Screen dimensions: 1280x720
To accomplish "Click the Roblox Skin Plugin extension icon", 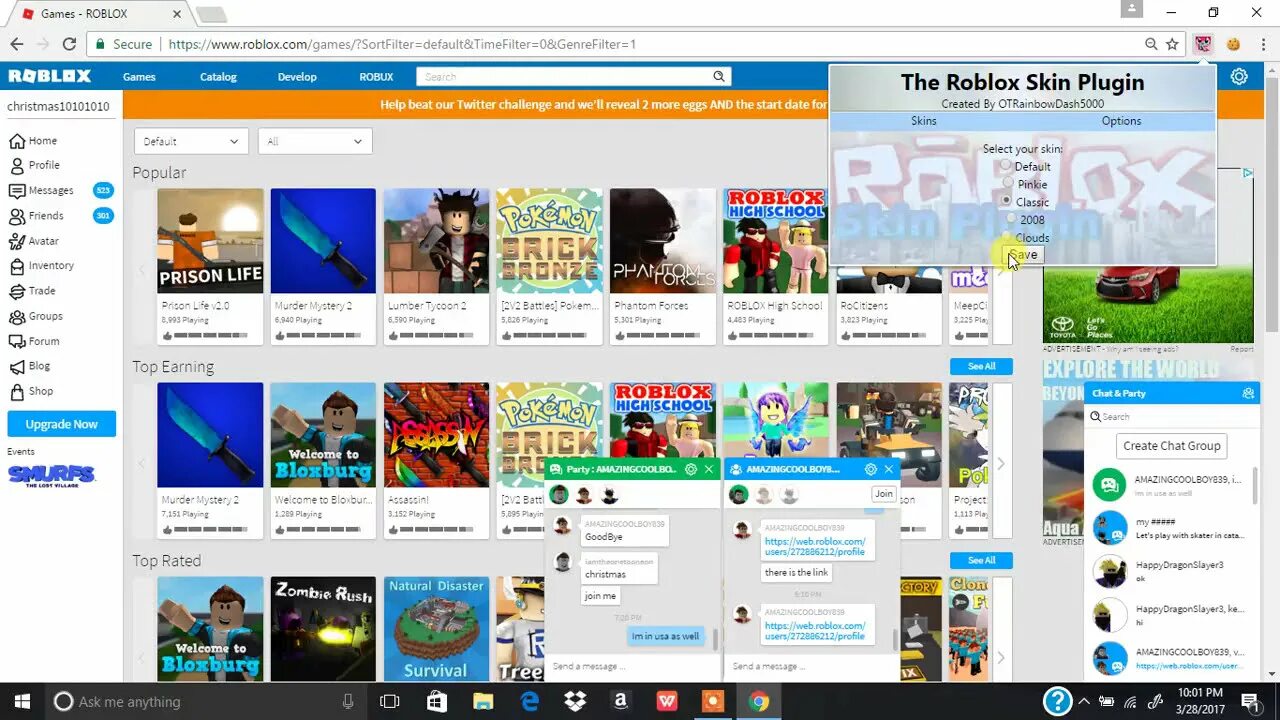I will pyautogui.click(x=1203, y=44).
